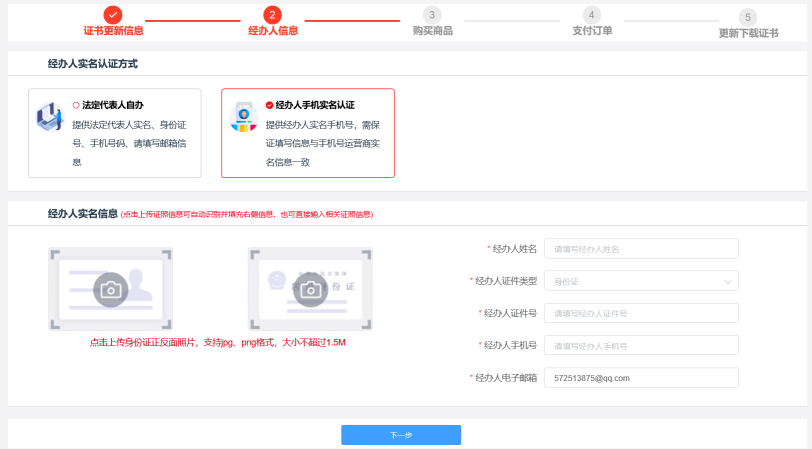This screenshot has width=812, height=449.
Task: Select the 经办人手机实名认证 radio option
Action: [269, 105]
